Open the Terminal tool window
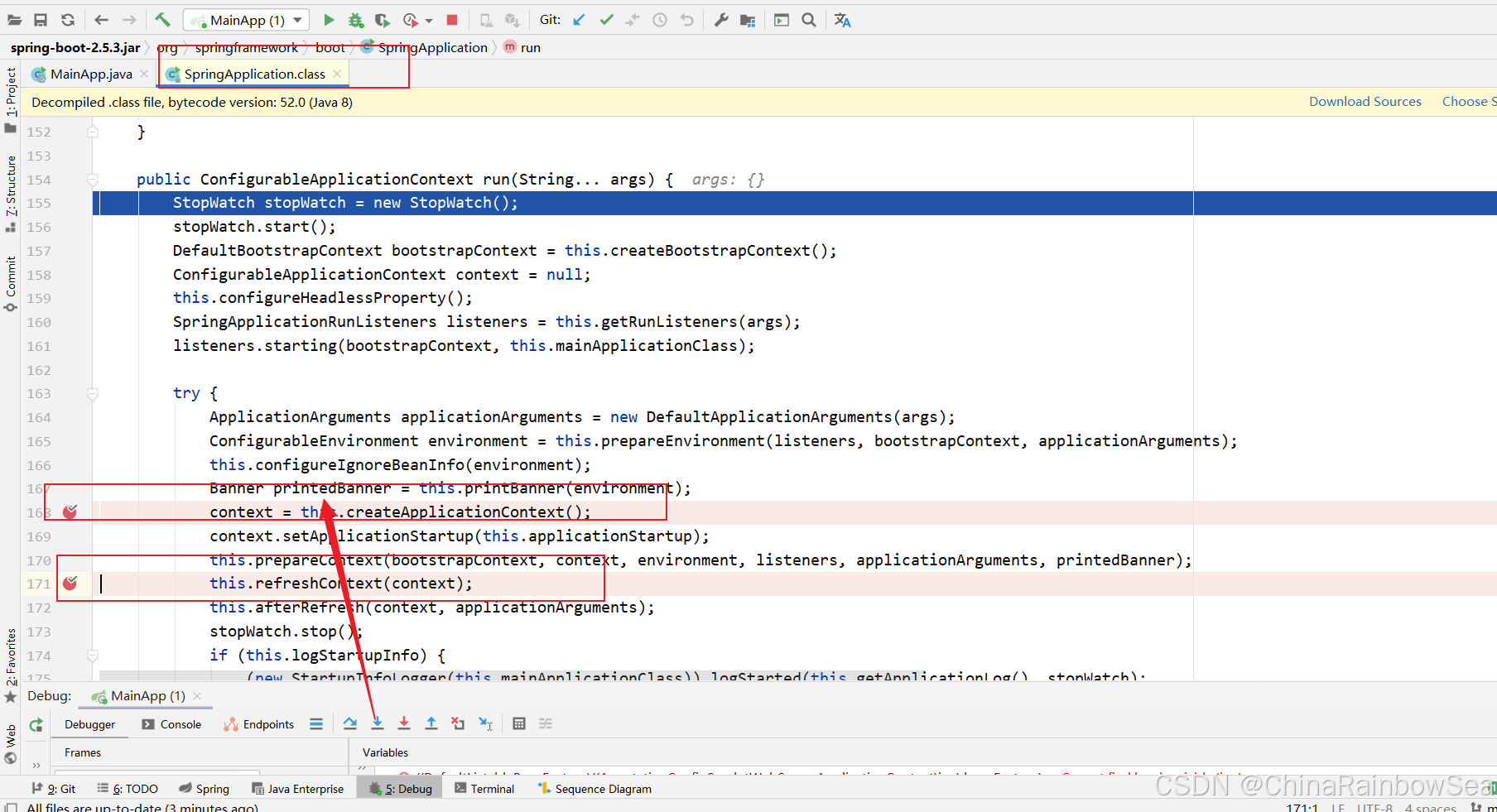 (x=484, y=789)
